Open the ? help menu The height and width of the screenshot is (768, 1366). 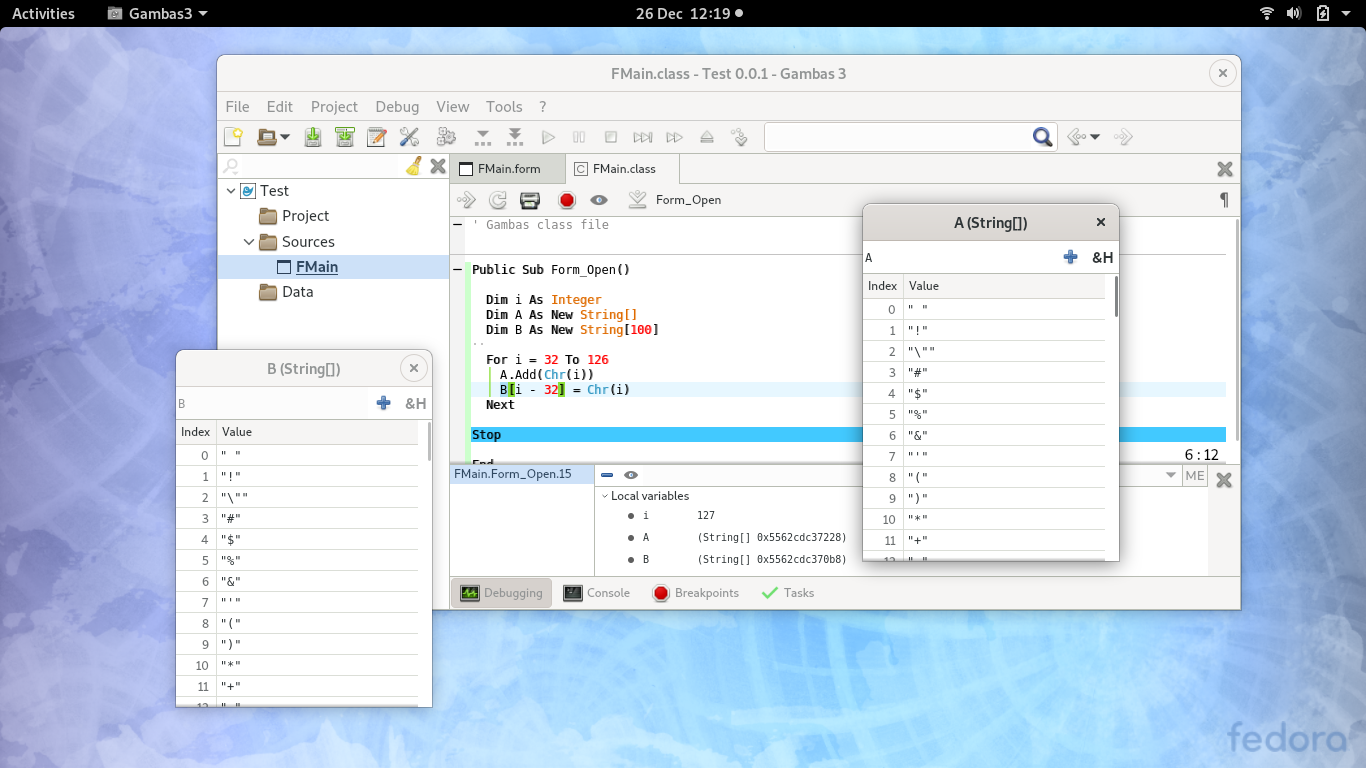543,107
